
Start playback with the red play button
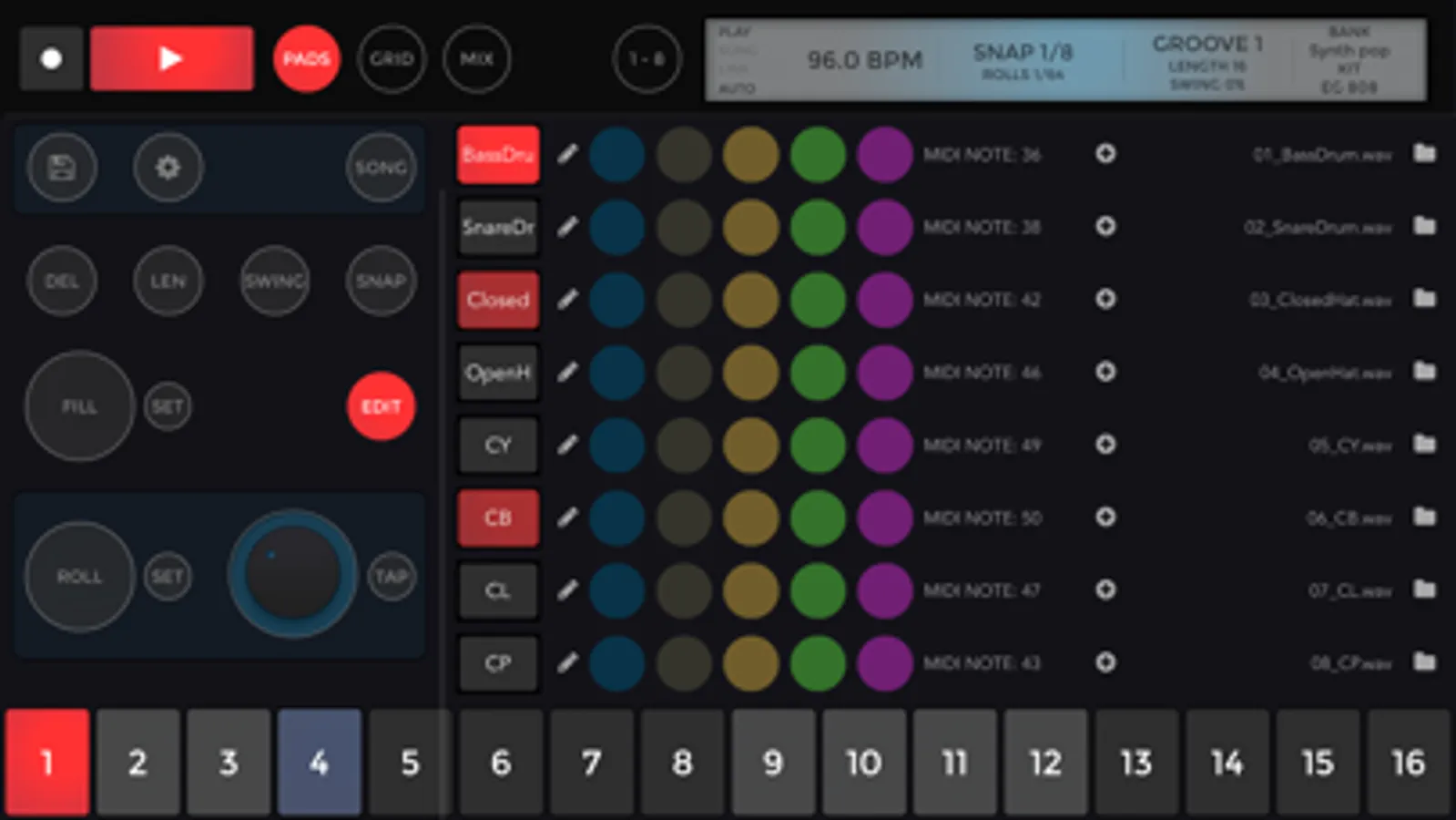(171, 59)
